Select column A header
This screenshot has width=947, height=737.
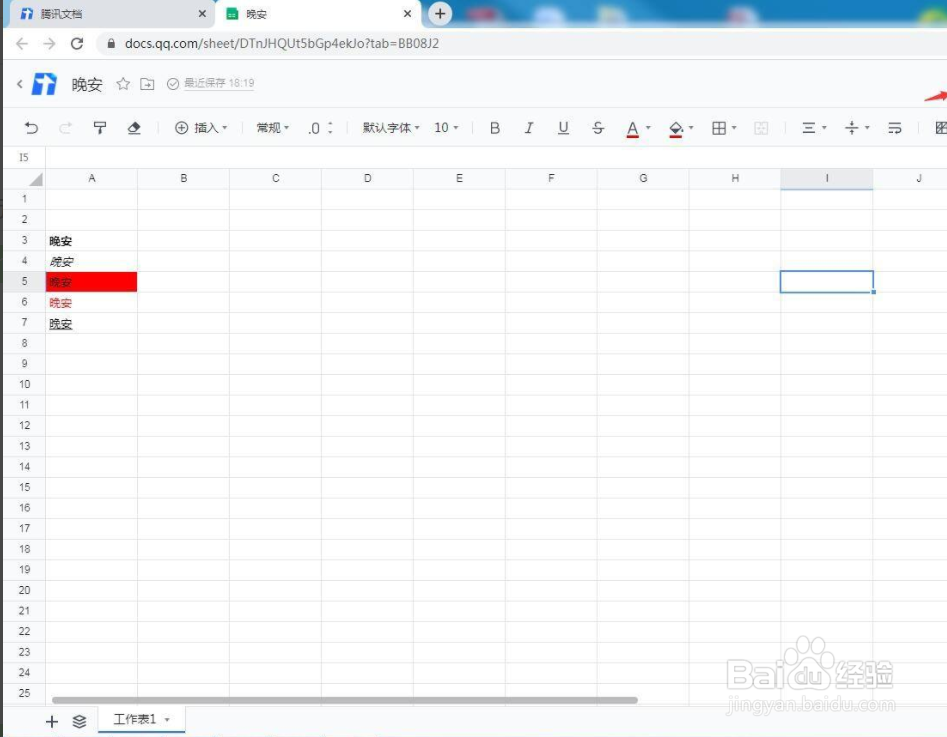coord(92,178)
